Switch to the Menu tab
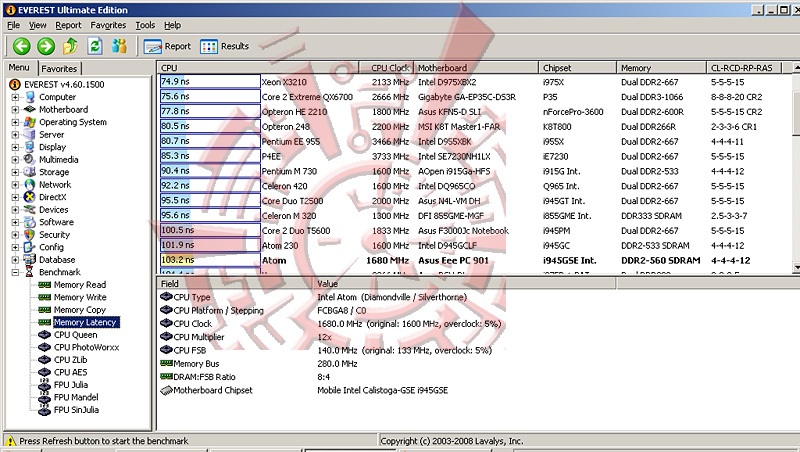800x452 pixels. click(19, 67)
